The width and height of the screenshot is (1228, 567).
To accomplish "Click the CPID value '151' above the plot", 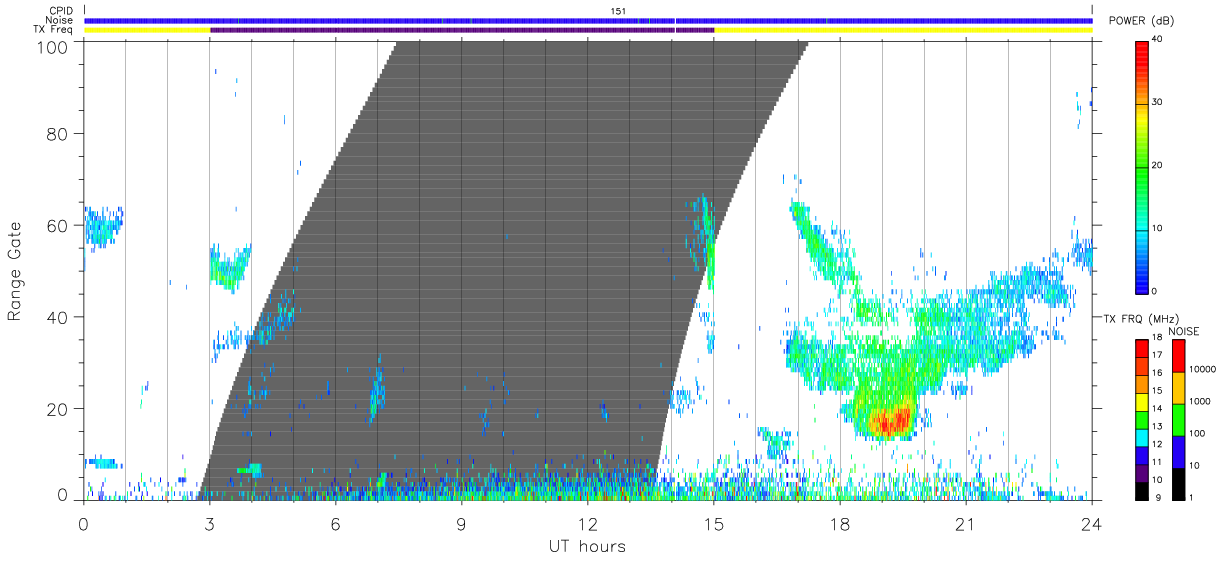I will coord(618,10).
